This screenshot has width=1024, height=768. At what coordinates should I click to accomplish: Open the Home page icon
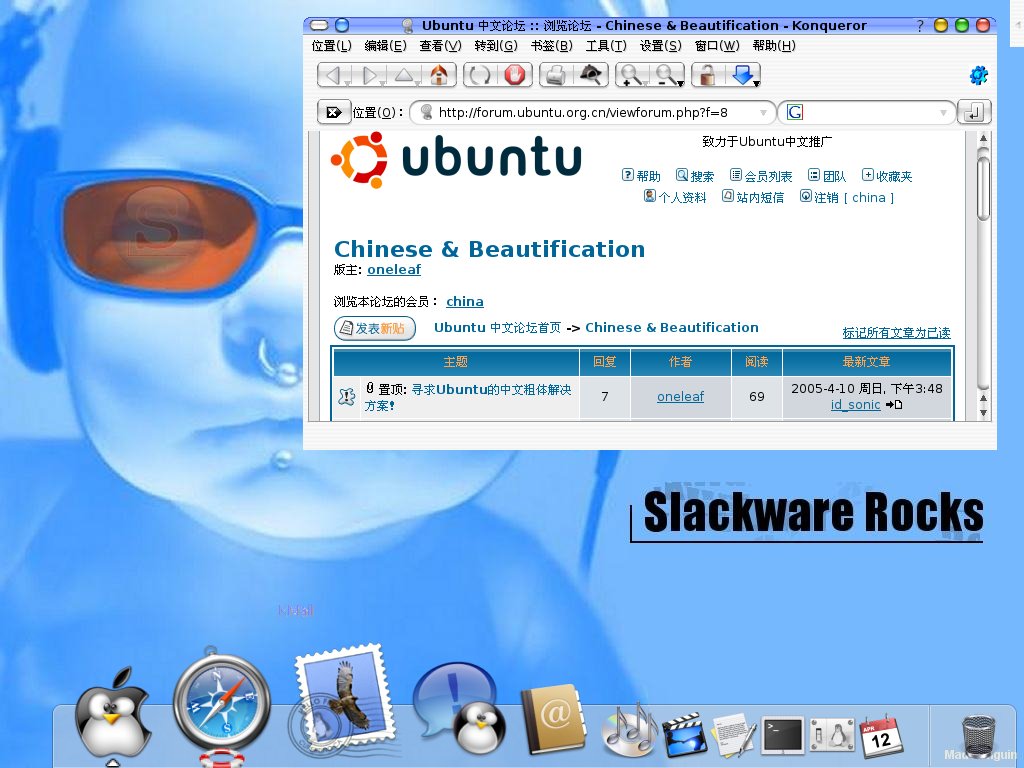point(440,75)
